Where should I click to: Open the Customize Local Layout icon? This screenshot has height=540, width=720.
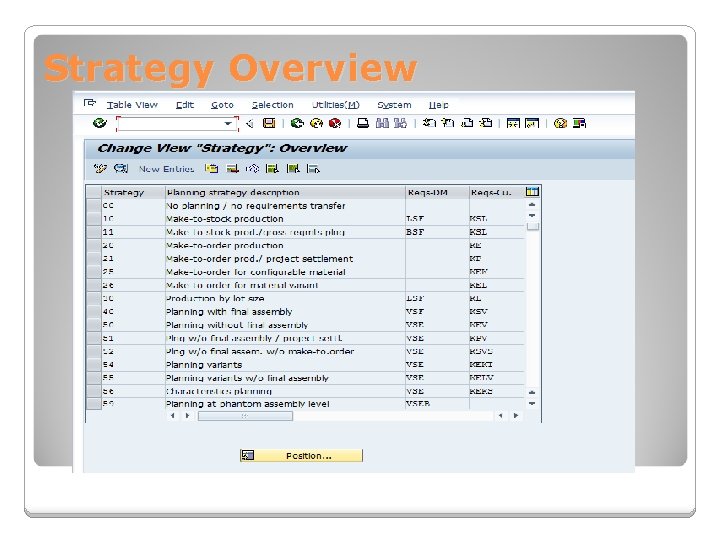click(x=579, y=123)
